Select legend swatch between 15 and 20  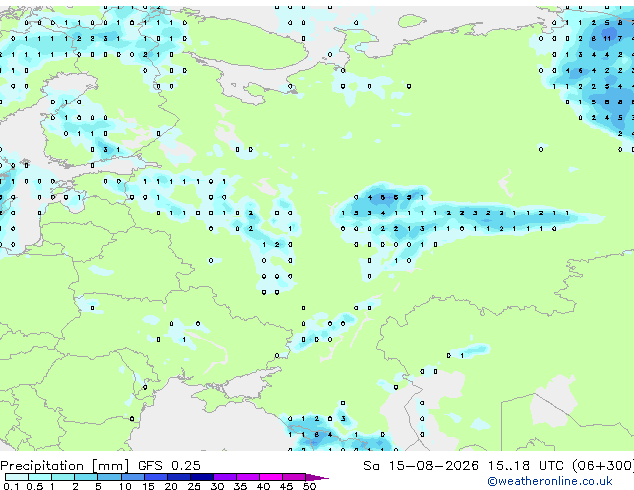(x=156, y=477)
